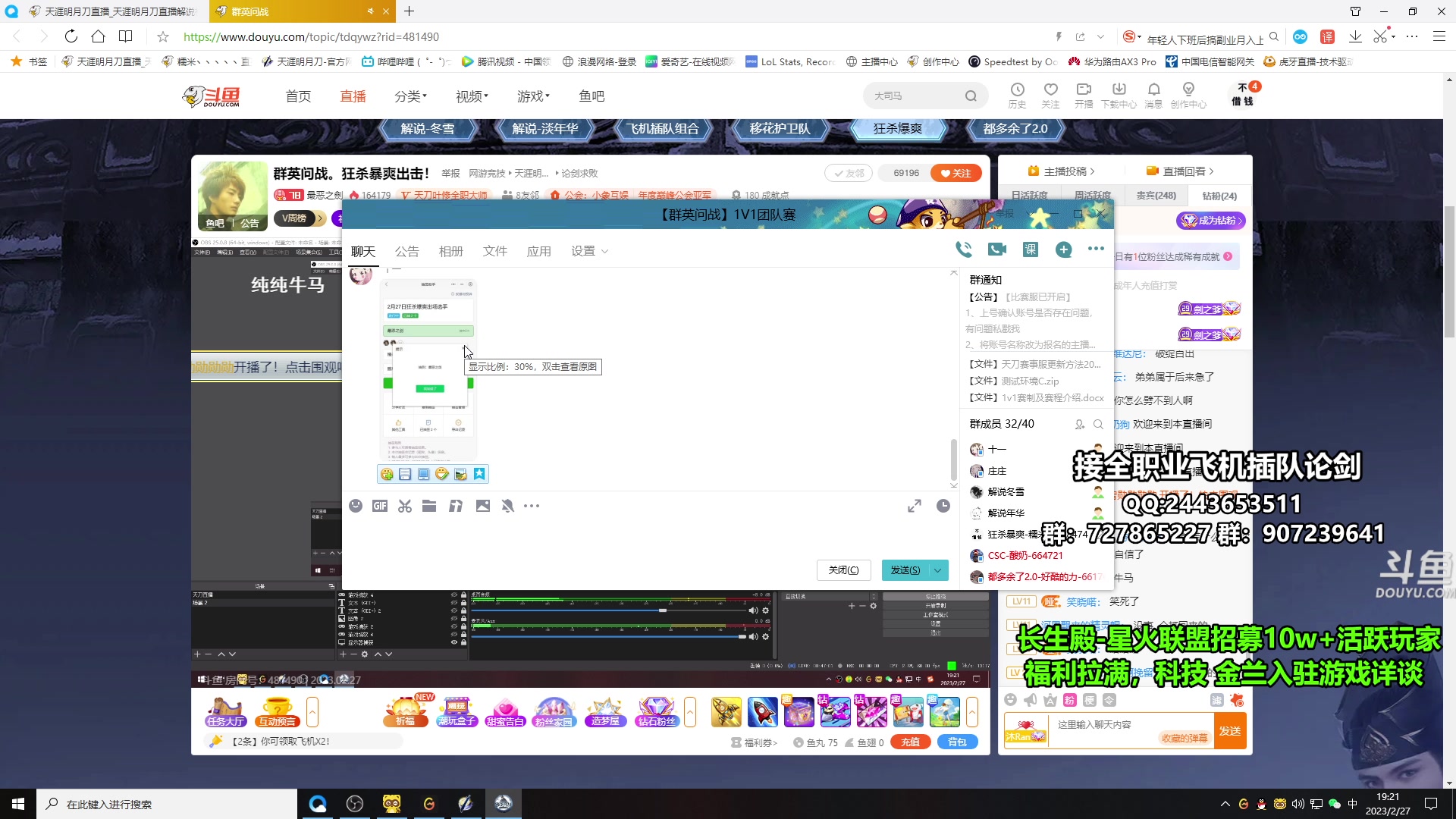Click the 充值 recharge button
Screen dimensions: 1456x819
[910, 742]
